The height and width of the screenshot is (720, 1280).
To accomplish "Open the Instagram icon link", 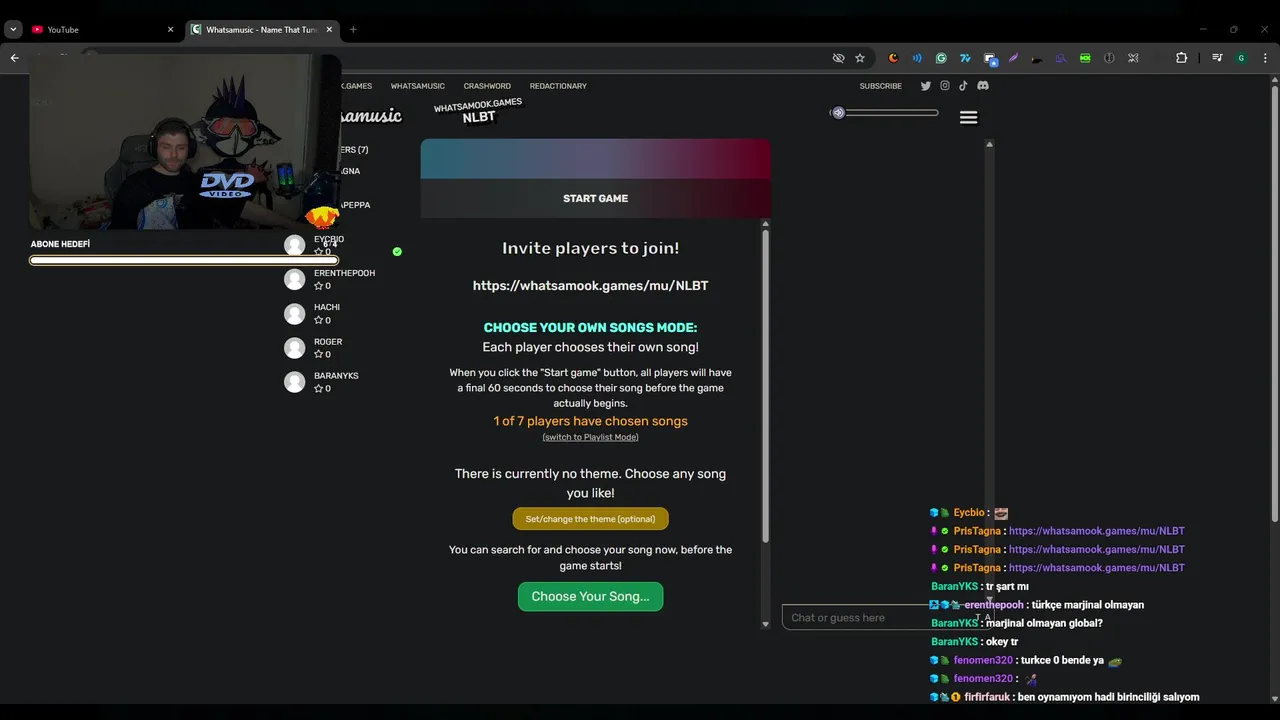I will pyautogui.click(x=945, y=86).
